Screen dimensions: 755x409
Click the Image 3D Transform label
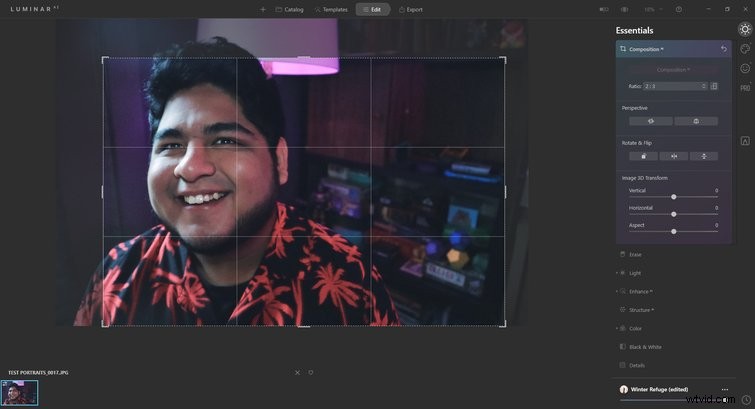point(644,178)
